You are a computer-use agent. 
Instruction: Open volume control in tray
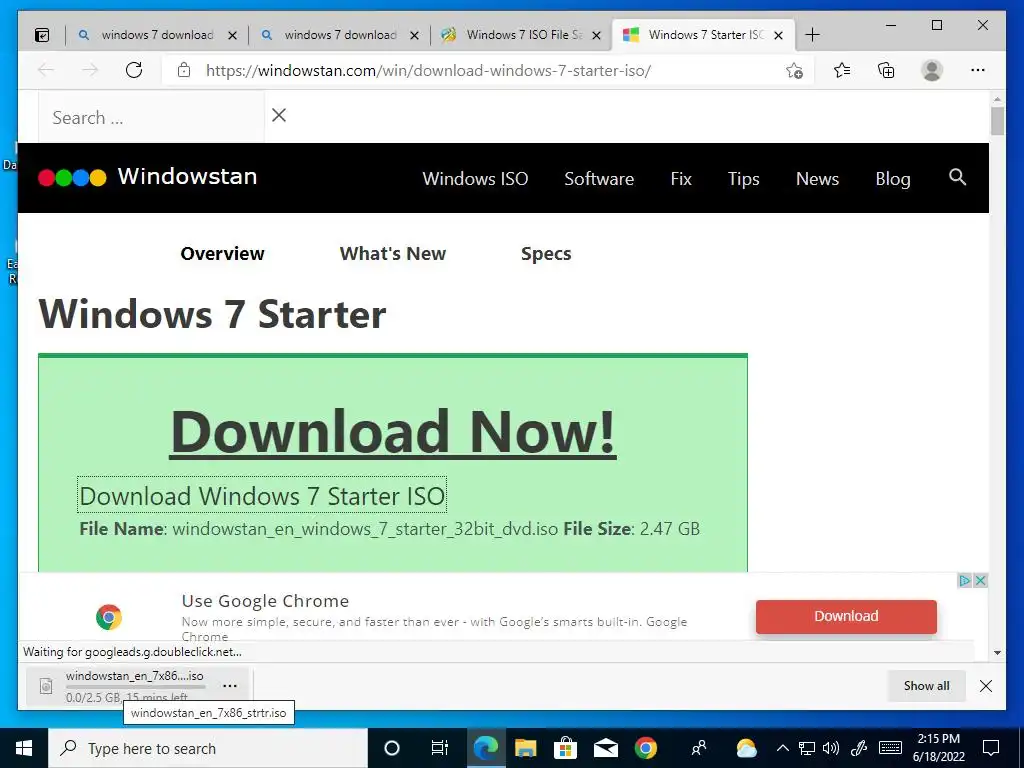831,748
